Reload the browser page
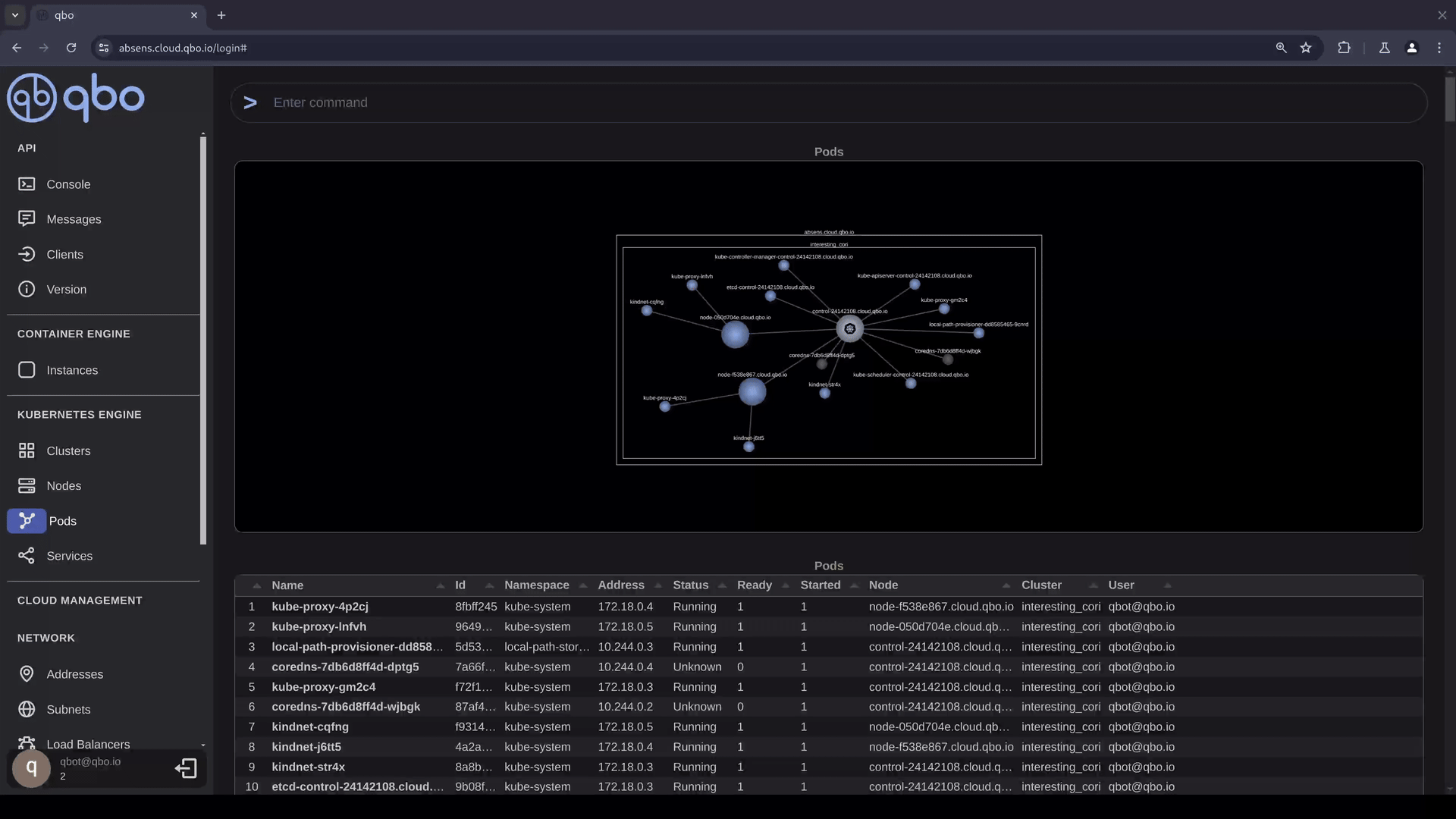 pyautogui.click(x=71, y=48)
